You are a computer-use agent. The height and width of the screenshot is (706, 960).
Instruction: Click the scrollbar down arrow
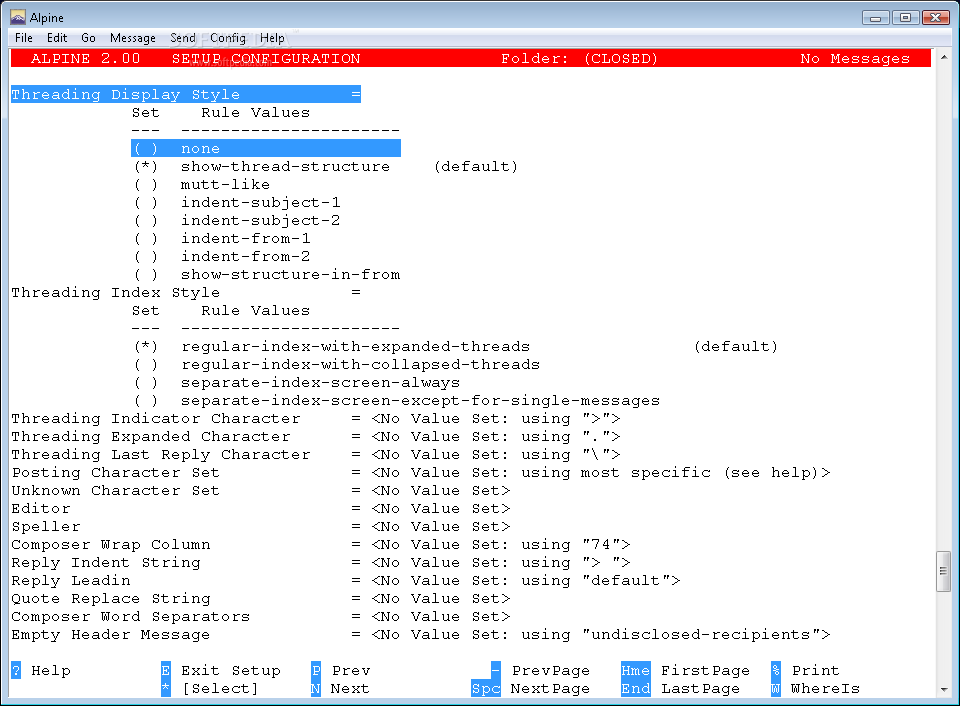coord(943,689)
